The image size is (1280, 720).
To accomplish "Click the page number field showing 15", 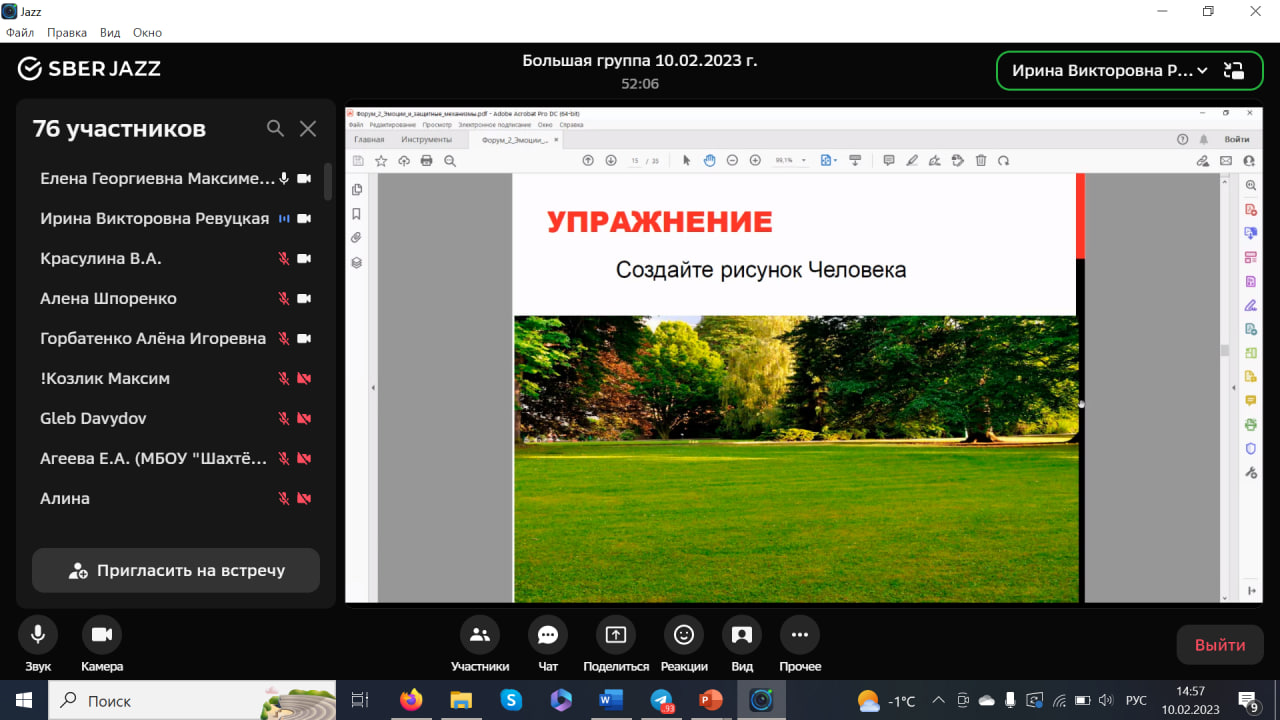I will coord(635,160).
